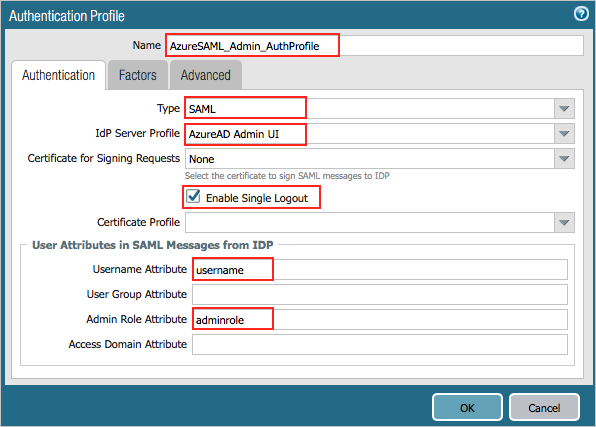Expand the IdP Server Profile dropdown arrow
596x427 pixels.
pyautogui.click(x=564, y=134)
